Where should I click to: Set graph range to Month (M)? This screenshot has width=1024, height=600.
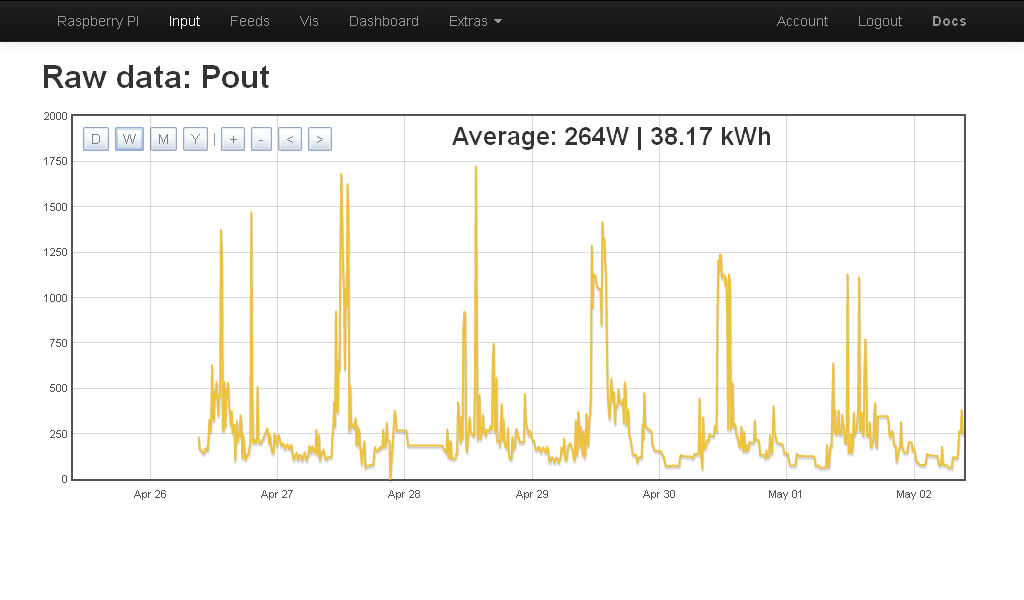pos(163,139)
